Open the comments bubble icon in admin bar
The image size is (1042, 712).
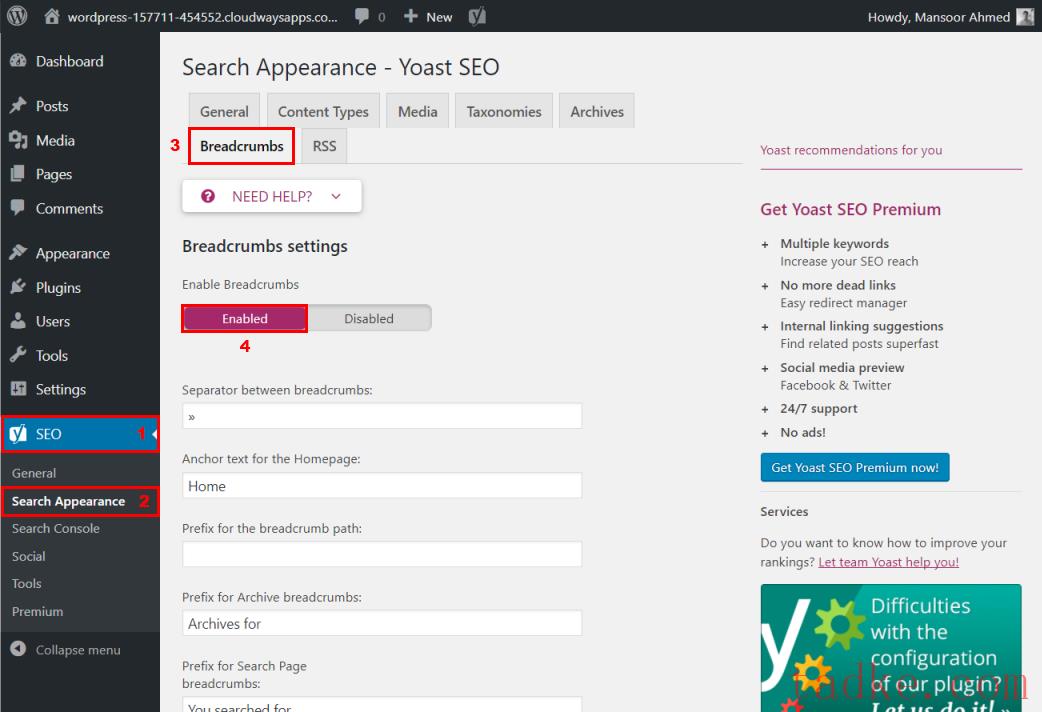(361, 17)
